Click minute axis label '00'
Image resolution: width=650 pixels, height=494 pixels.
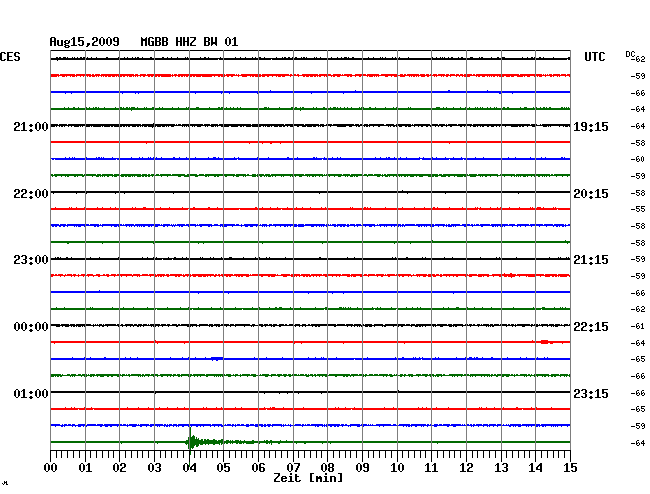51,467
